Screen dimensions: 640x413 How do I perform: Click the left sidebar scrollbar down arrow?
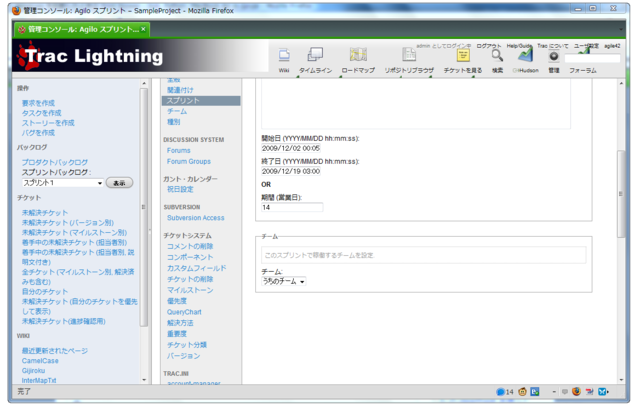coord(144,380)
